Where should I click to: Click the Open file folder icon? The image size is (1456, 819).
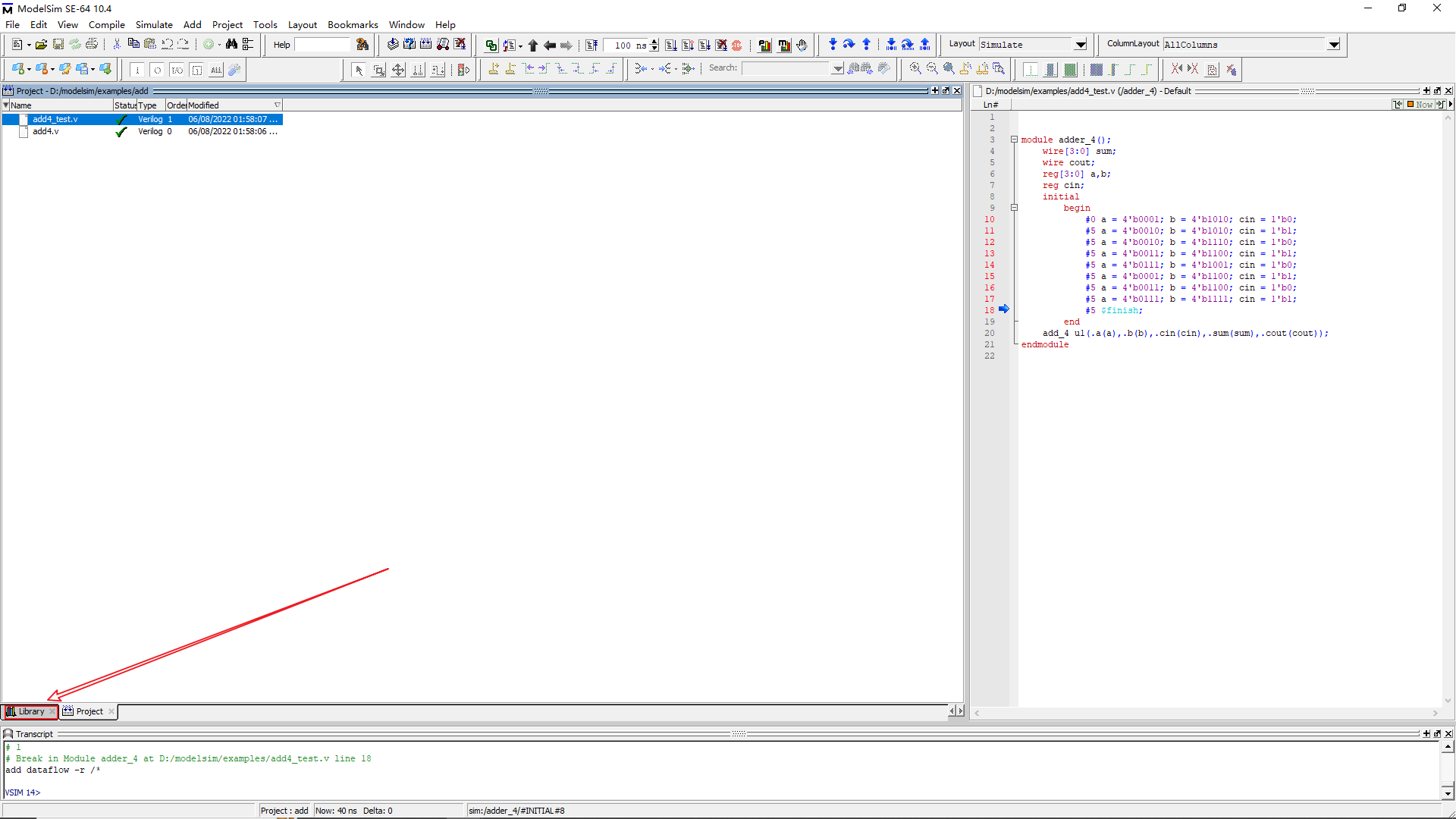pos(42,45)
